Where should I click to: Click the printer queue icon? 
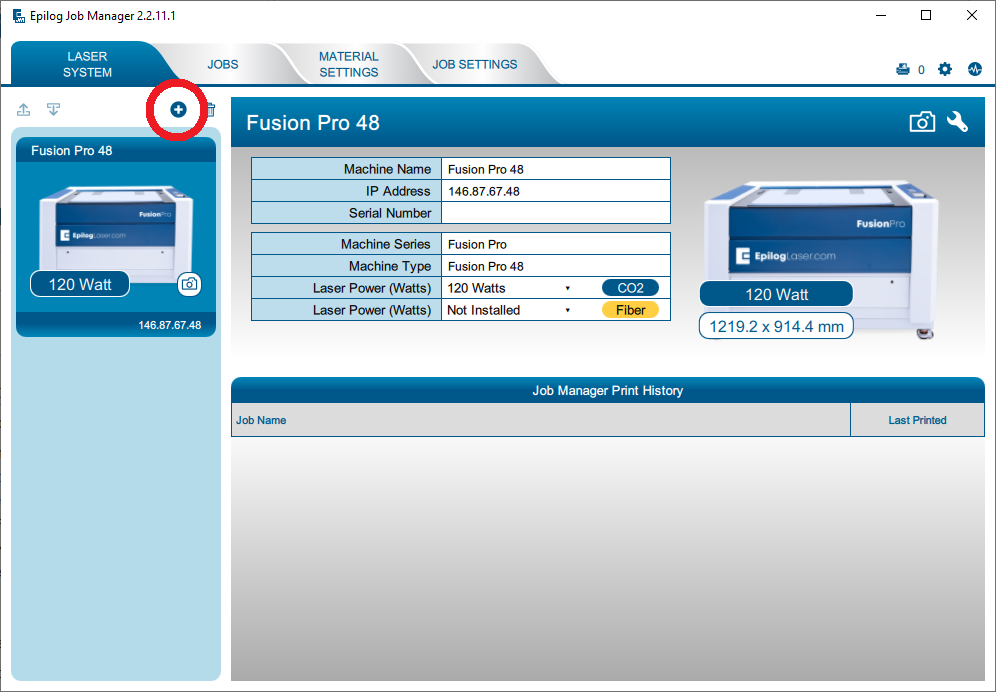pyautogui.click(x=903, y=70)
